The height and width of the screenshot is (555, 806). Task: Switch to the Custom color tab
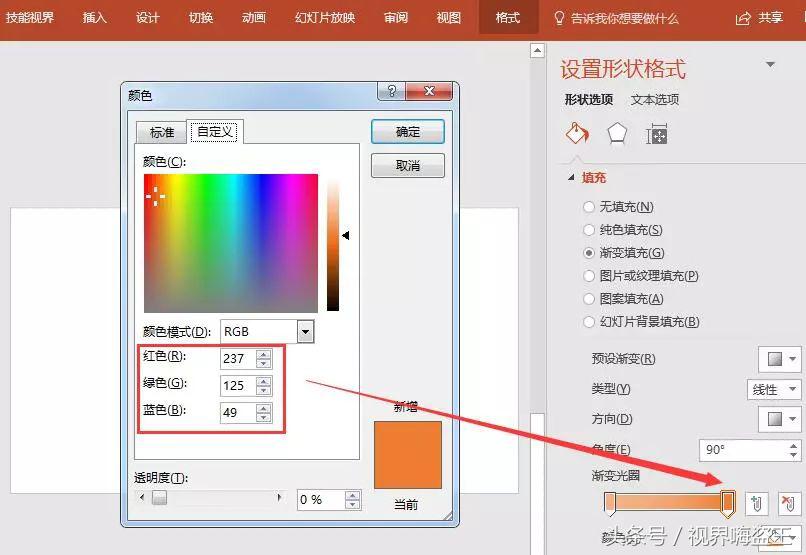215,132
